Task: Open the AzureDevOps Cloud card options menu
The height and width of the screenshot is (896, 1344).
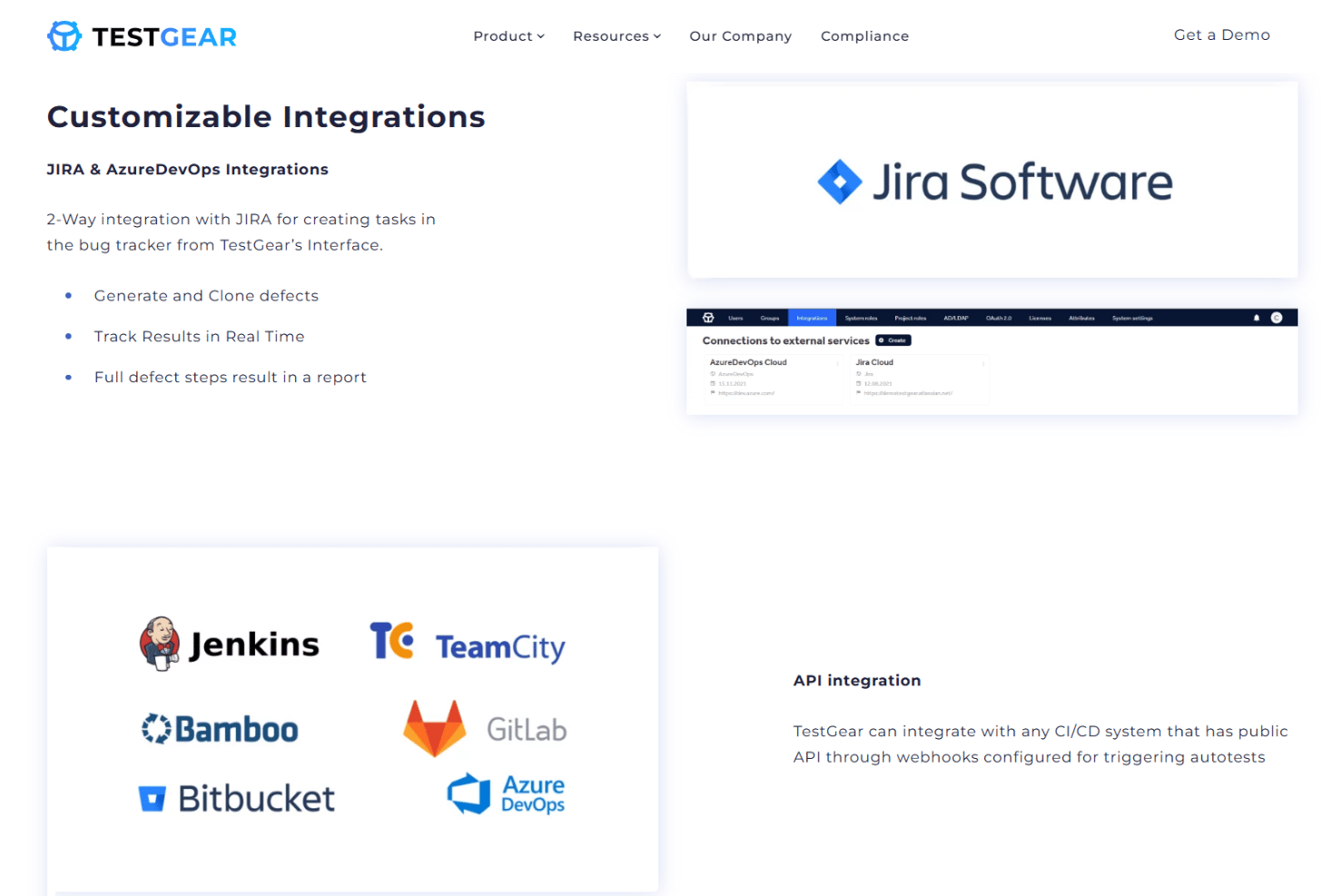Action: 837,363
